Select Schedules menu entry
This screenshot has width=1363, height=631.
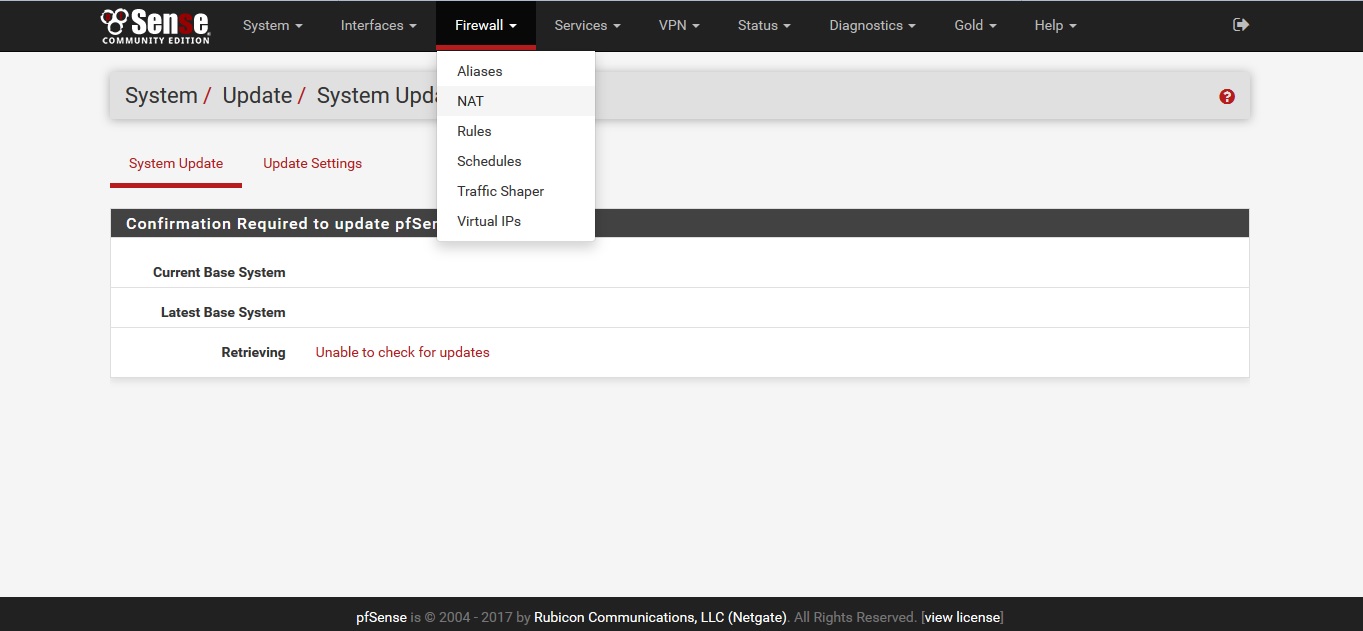click(x=489, y=161)
